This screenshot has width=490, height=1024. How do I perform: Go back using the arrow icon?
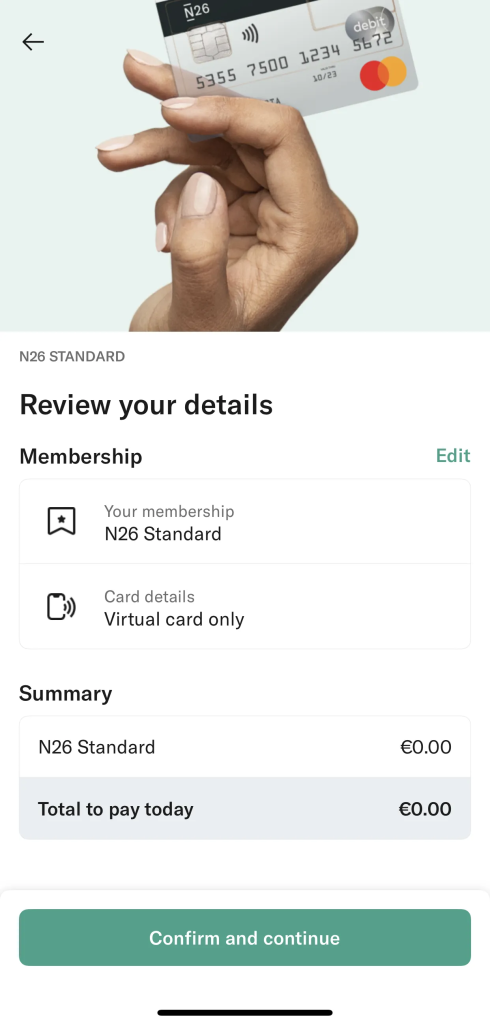pos(33,42)
